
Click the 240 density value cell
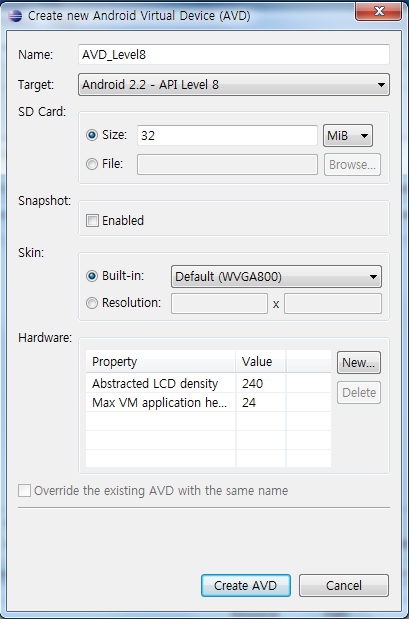[x=261, y=383]
